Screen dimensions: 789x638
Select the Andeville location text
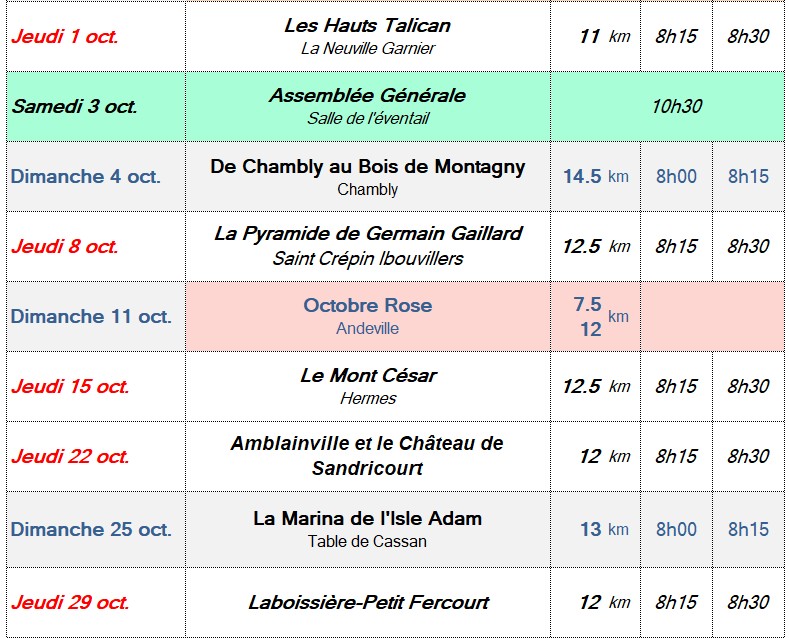(367, 328)
